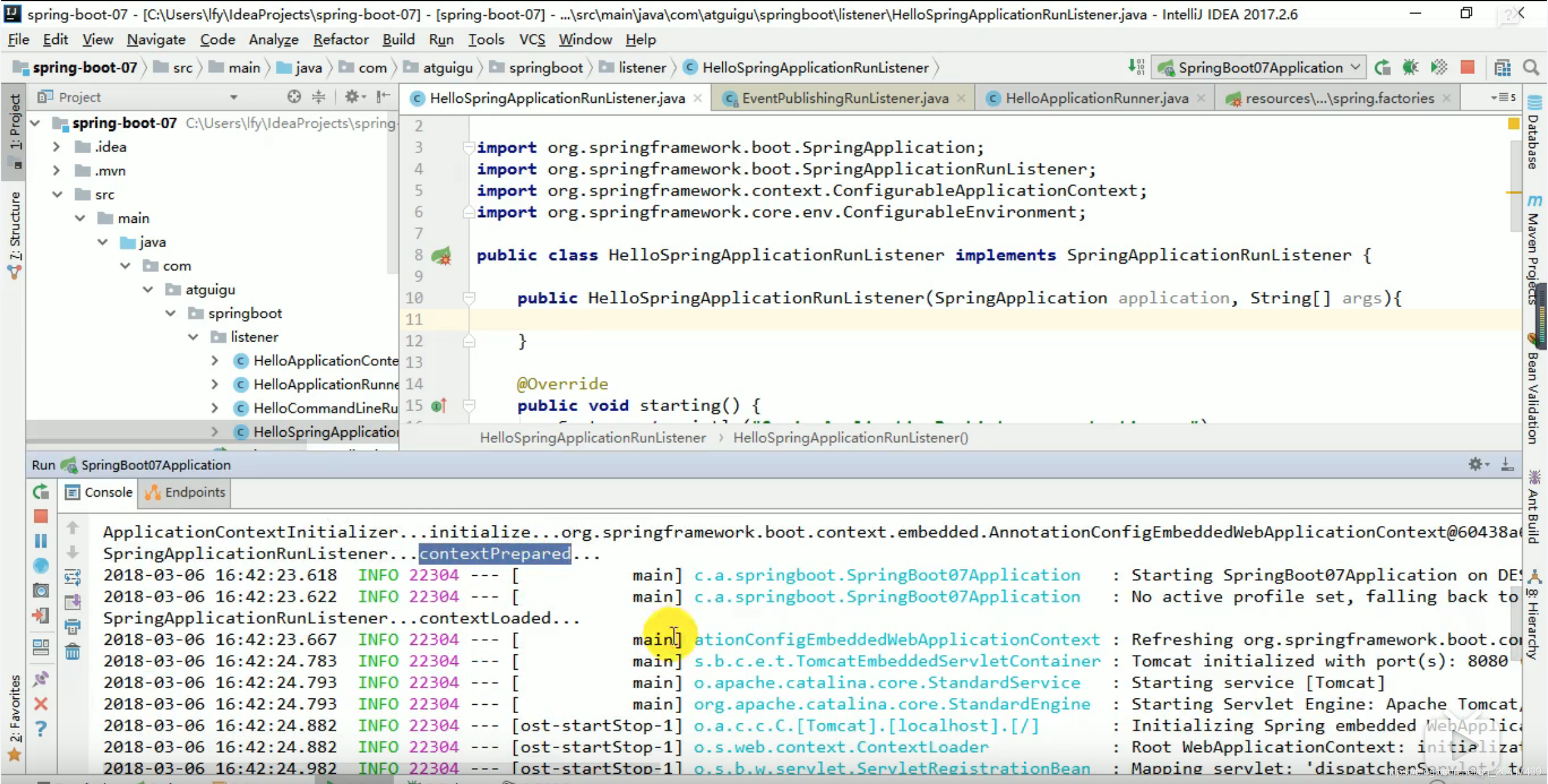
Task: Toggle the Structure tool window stripe
Action: [x=14, y=227]
